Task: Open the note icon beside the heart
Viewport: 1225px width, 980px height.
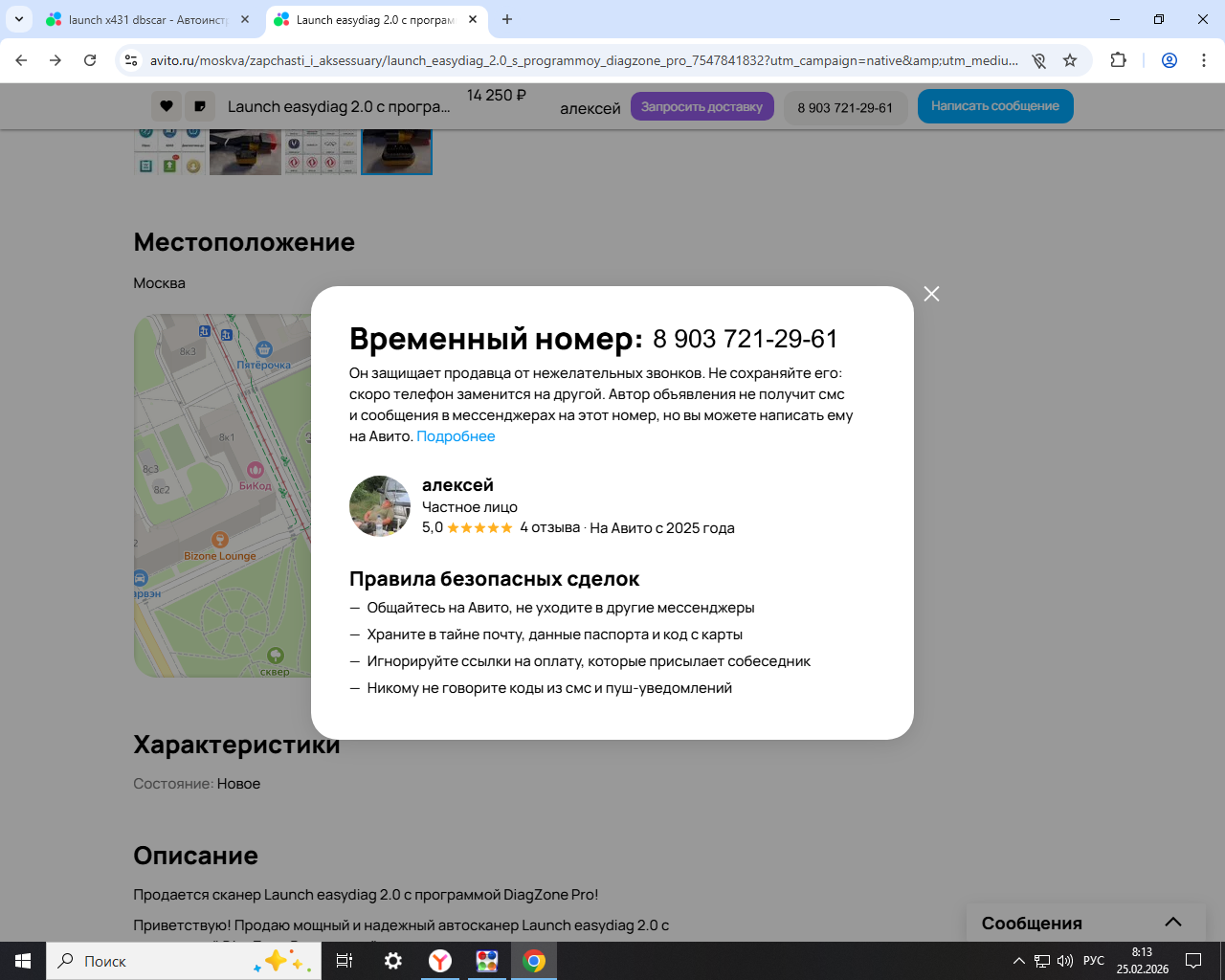Action: click(x=200, y=106)
